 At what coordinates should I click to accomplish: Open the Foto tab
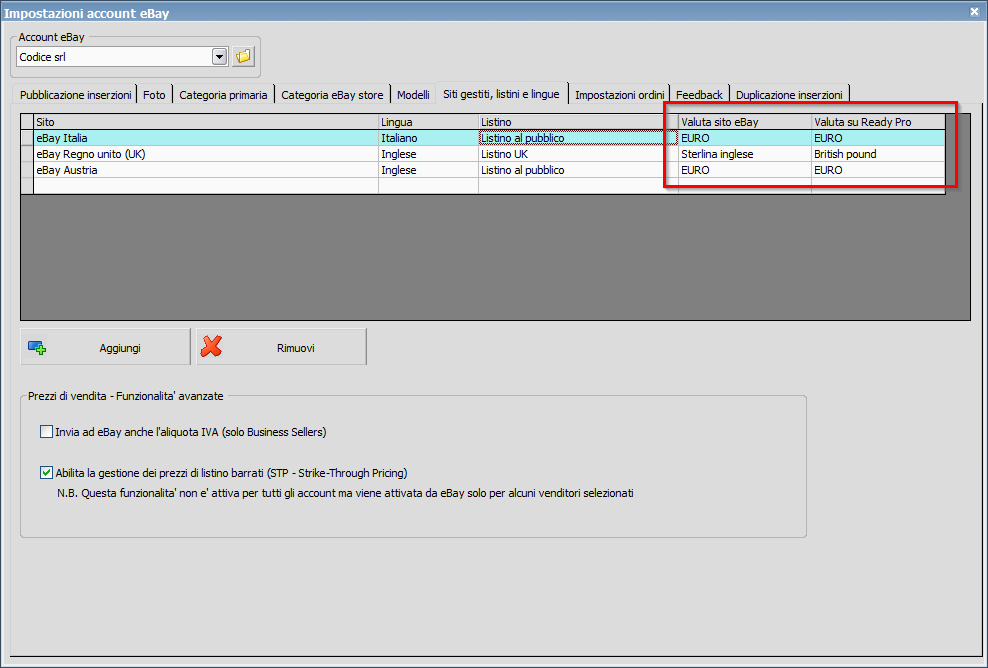(x=154, y=95)
